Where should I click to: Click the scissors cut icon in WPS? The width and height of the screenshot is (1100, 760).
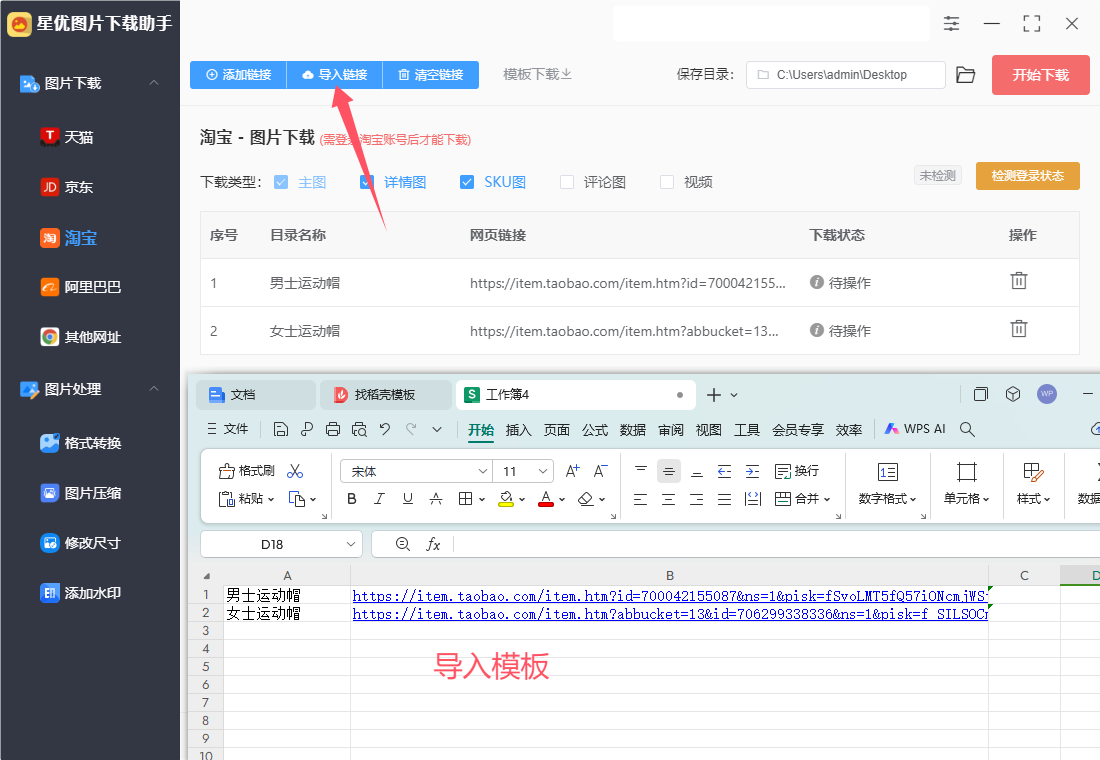295,471
